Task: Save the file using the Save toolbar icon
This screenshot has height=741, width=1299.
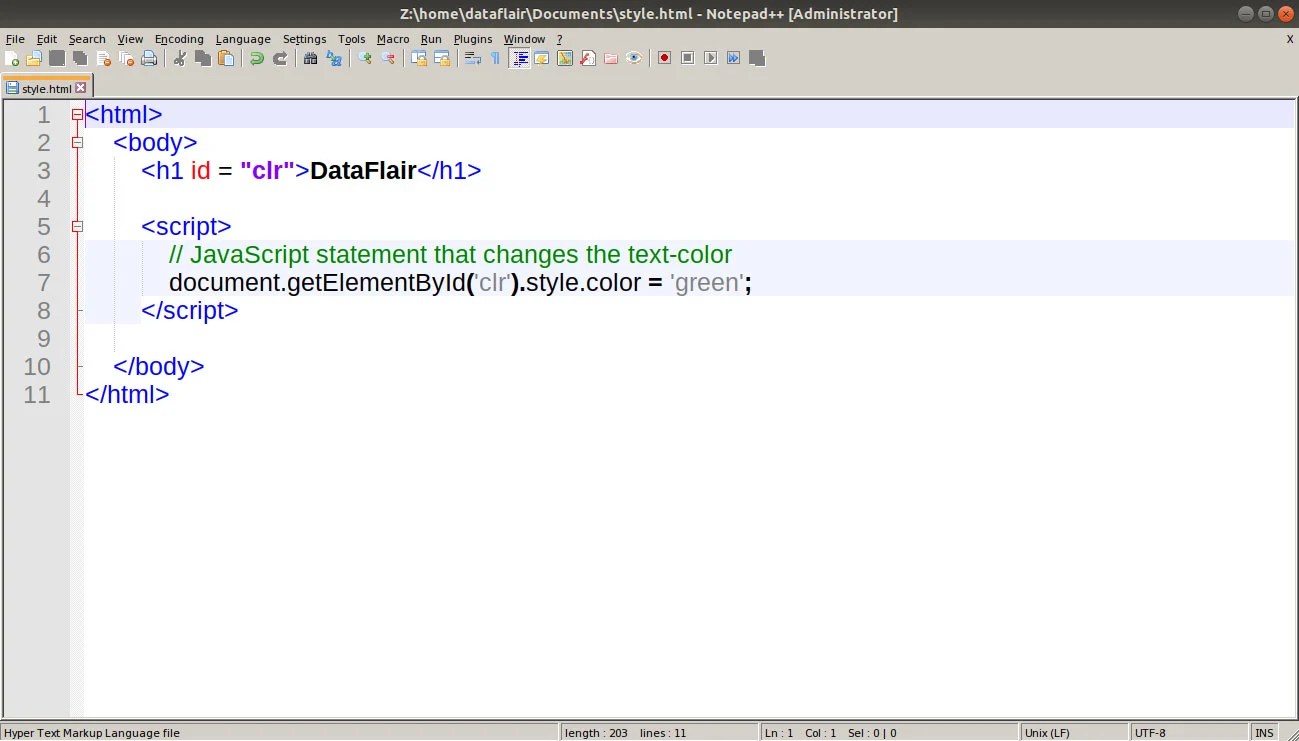Action: (57, 58)
